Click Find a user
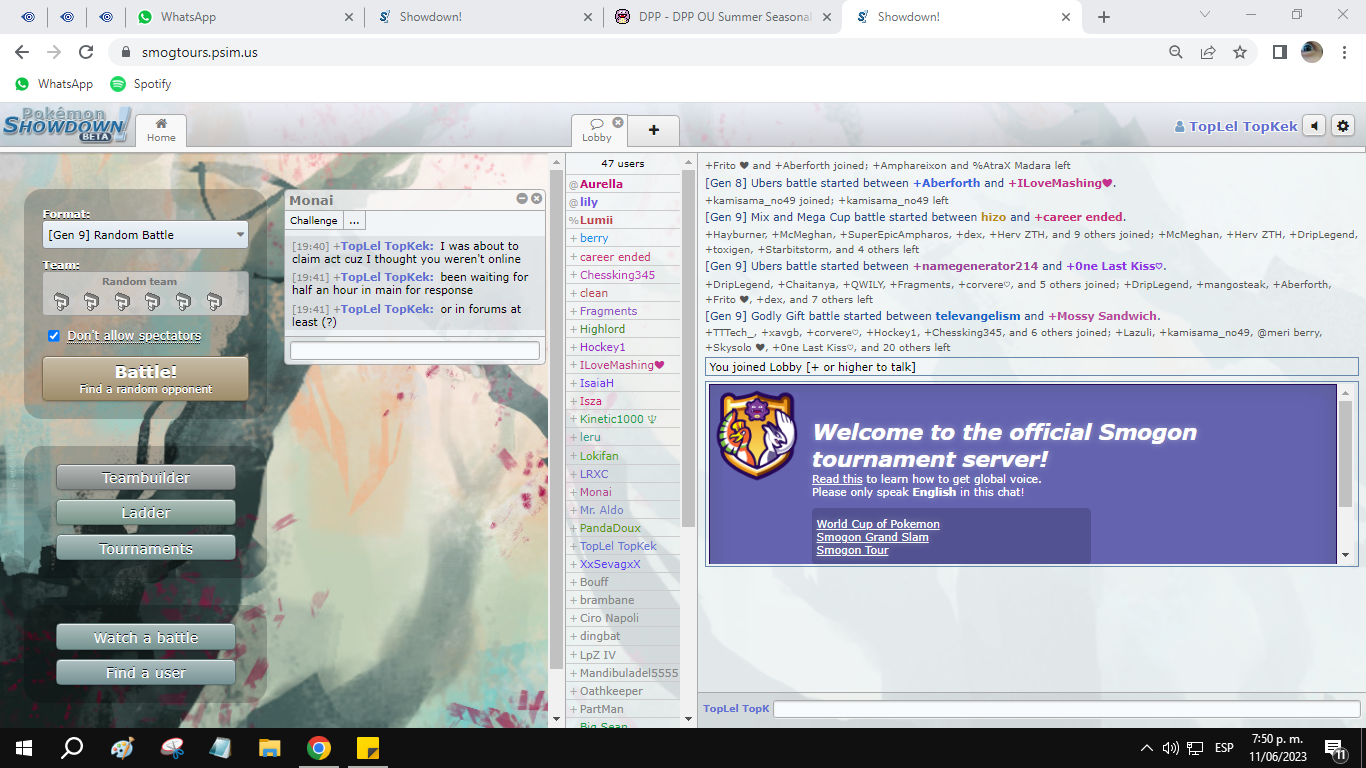The image size is (1366, 768). tap(146, 673)
